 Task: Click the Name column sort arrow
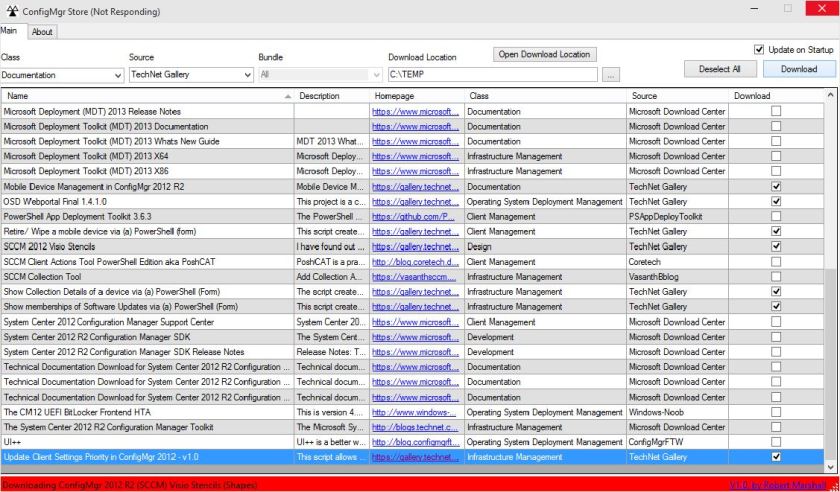point(288,95)
